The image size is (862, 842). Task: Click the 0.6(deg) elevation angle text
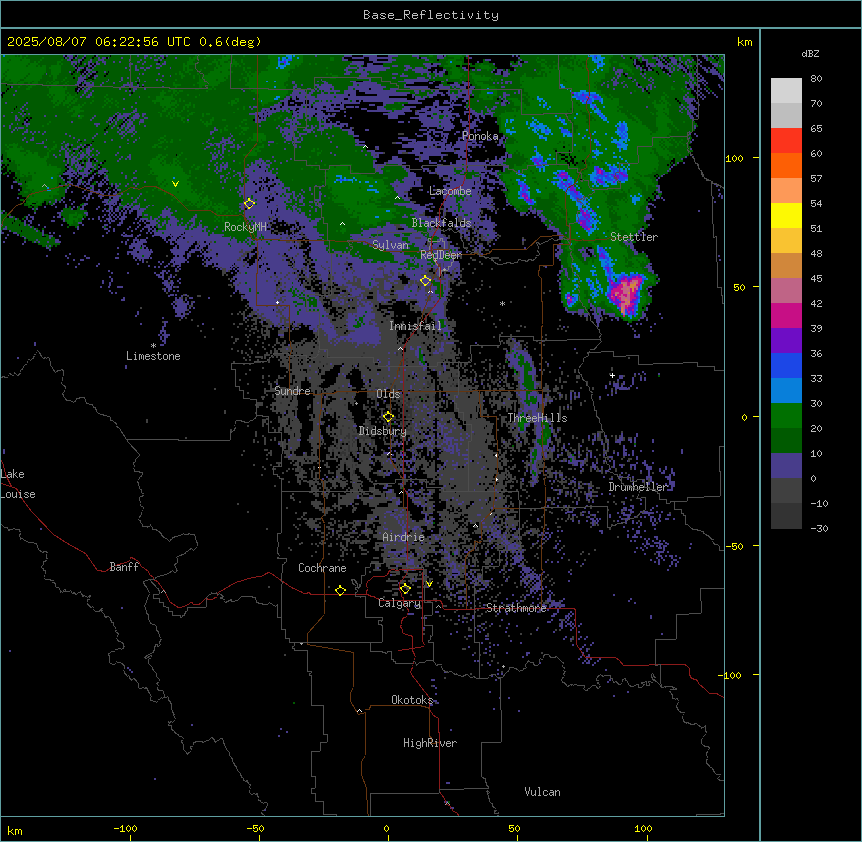[x=230, y=42]
